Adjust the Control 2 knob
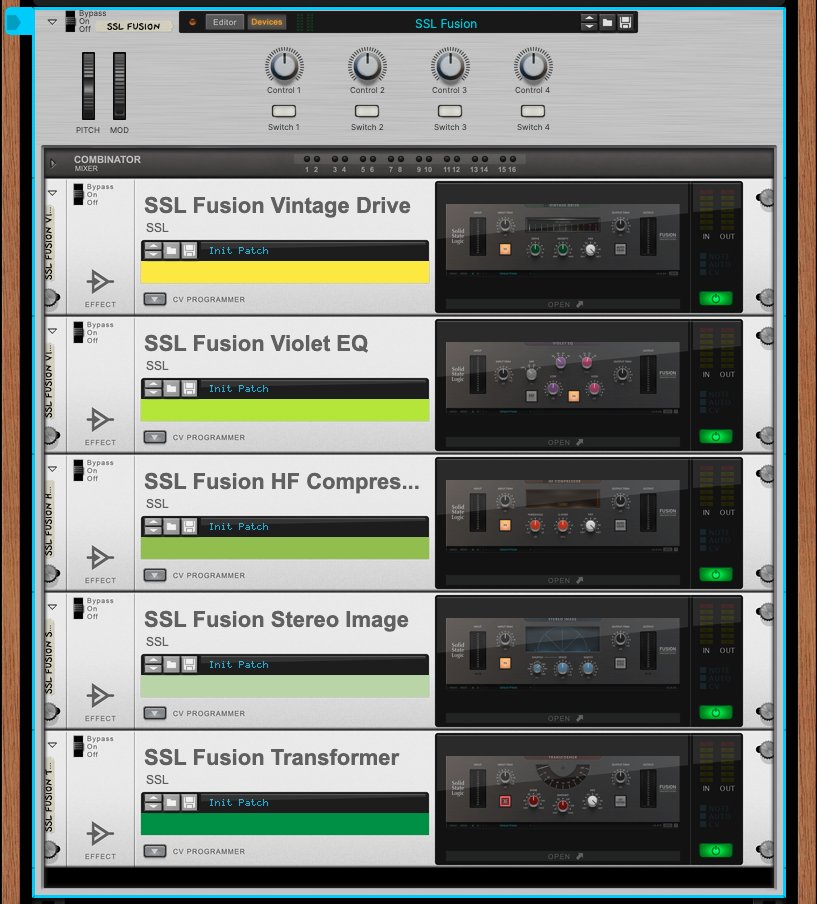 tap(367, 66)
